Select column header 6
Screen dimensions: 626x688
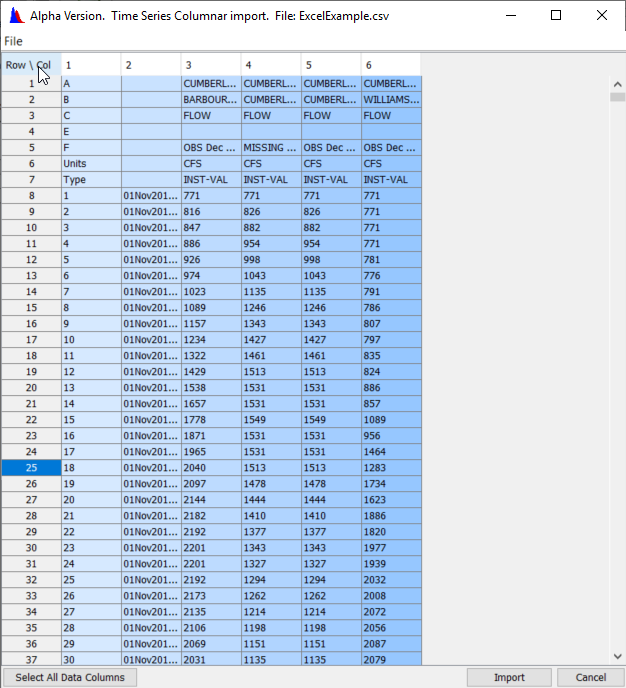coord(390,65)
